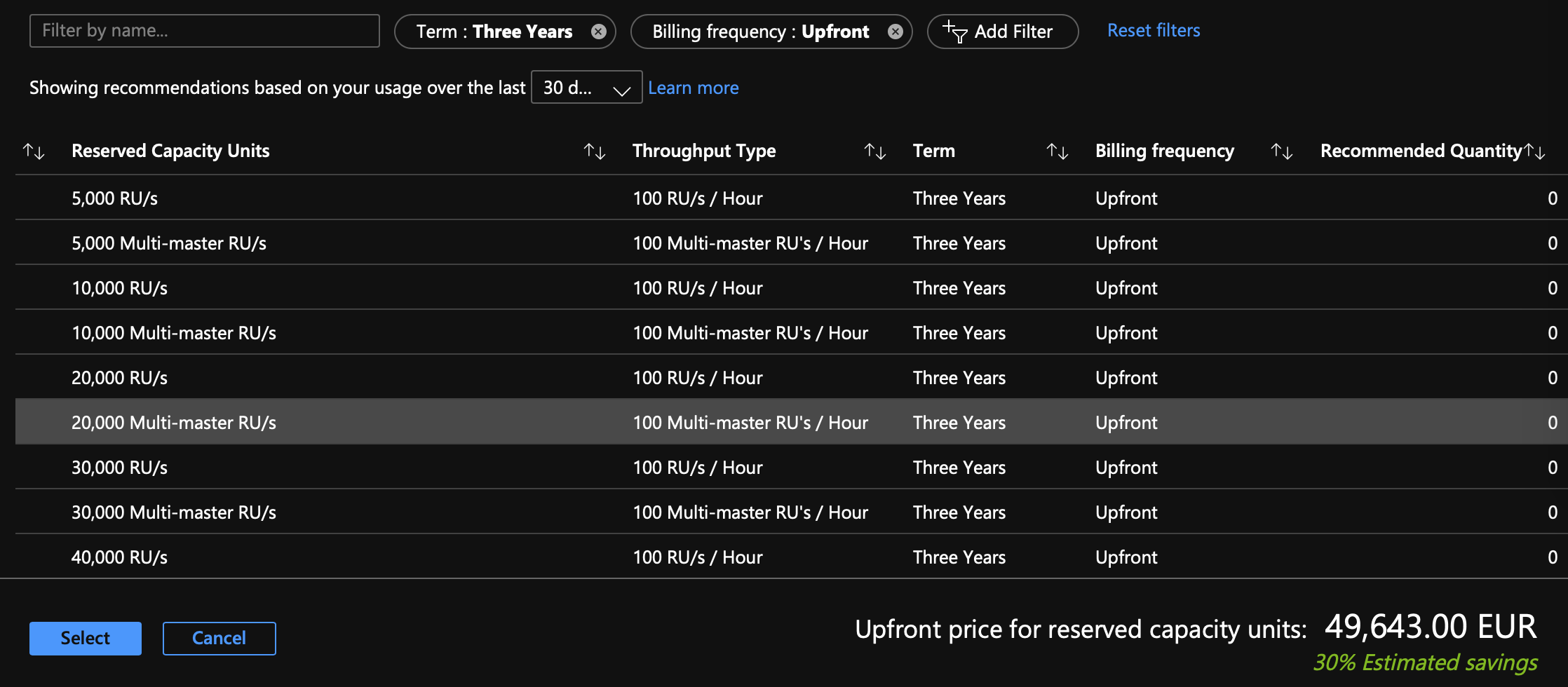Sort by Reserved Capacity Units column arrows
Screen dimensions: 1568x687
click(x=595, y=151)
